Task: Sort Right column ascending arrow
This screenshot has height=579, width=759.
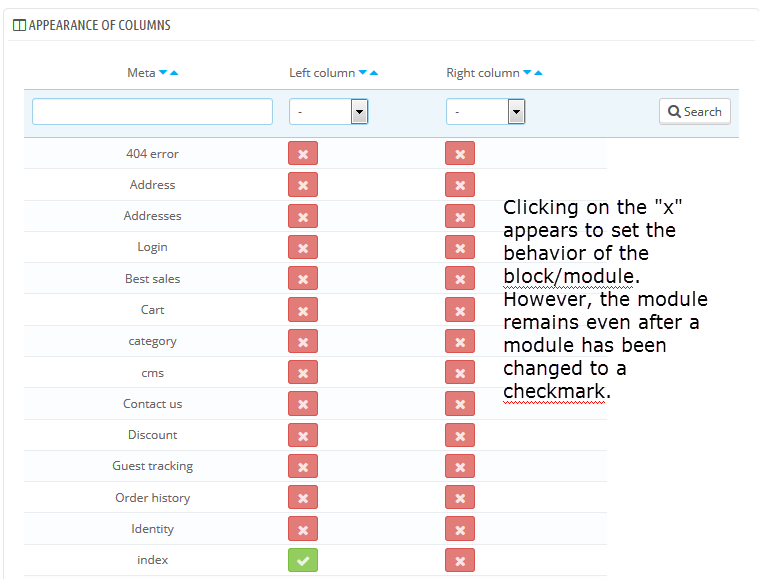Action: [539, 73]
